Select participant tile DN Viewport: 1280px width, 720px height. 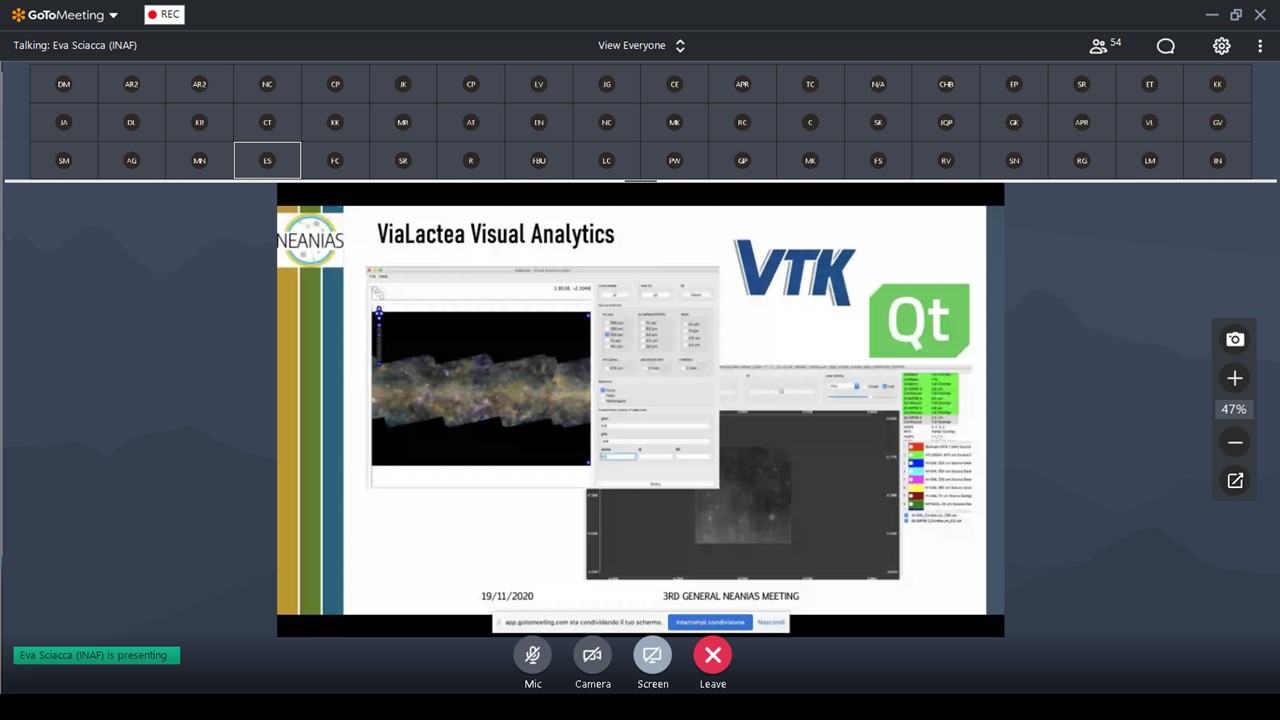(x=539, y=123)
